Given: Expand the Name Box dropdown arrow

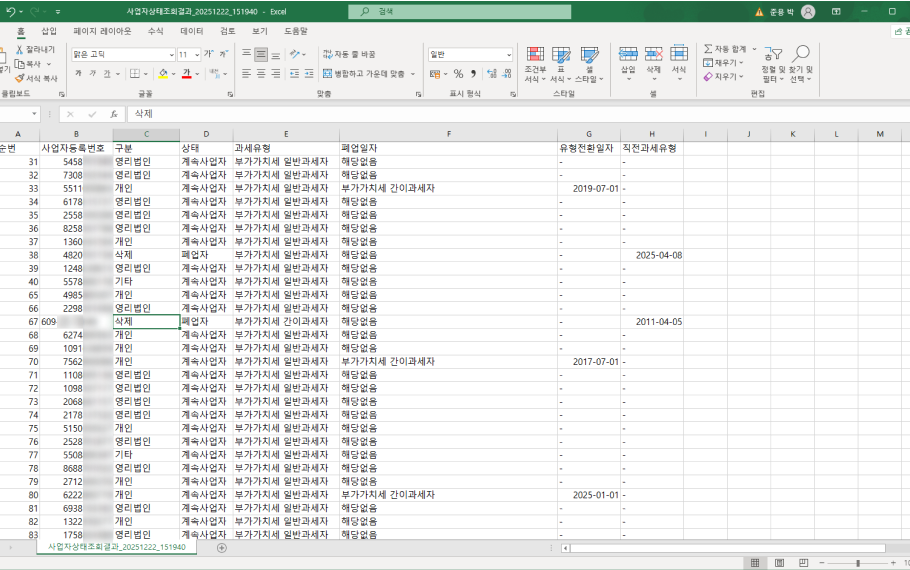Looking at the screenshot, I should 35,114.
